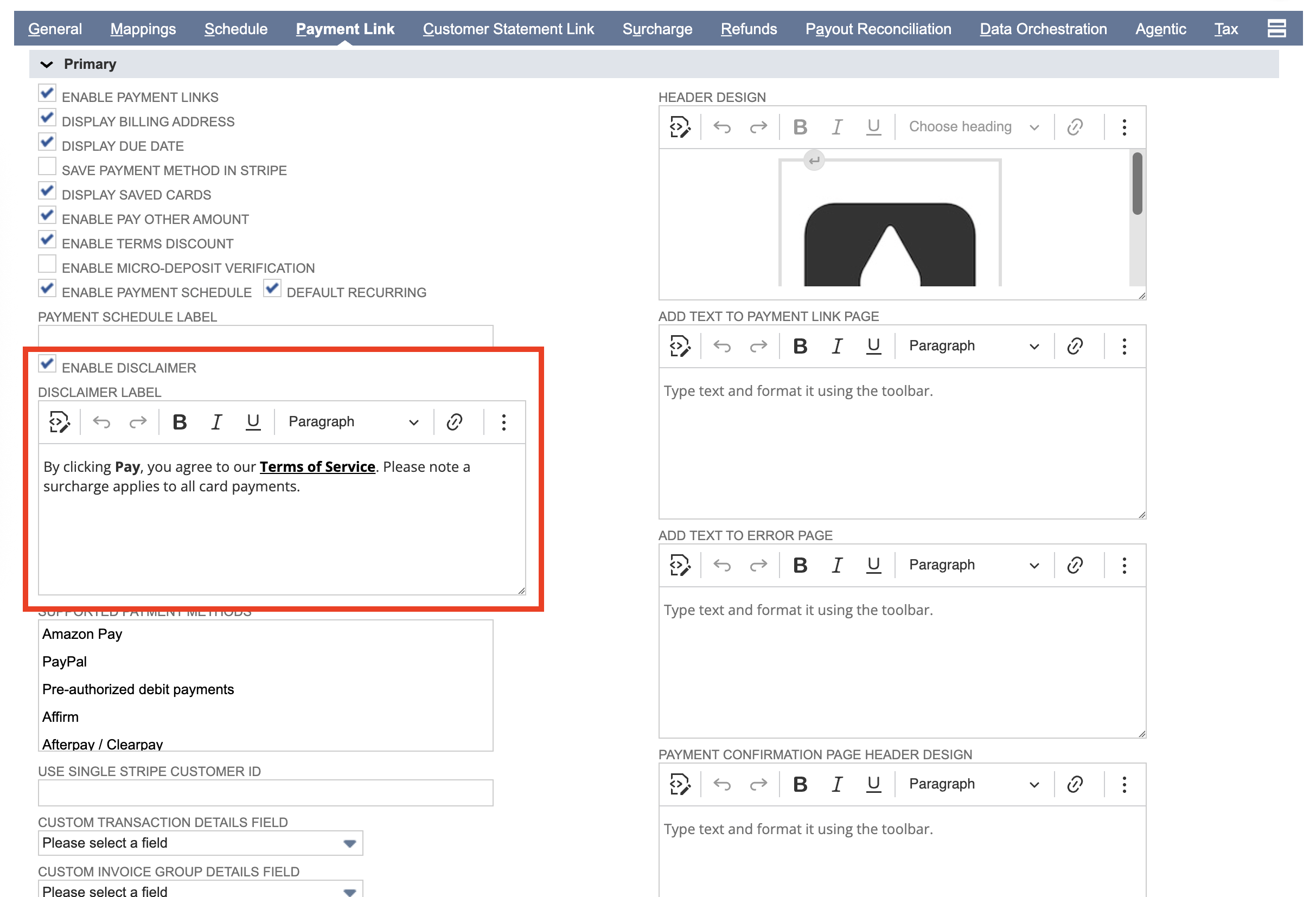Toggle Enable Payment Schedule checkbox
Image resolution: width=1316 pixels, height=897 pixels.
[x=47, y=287]
